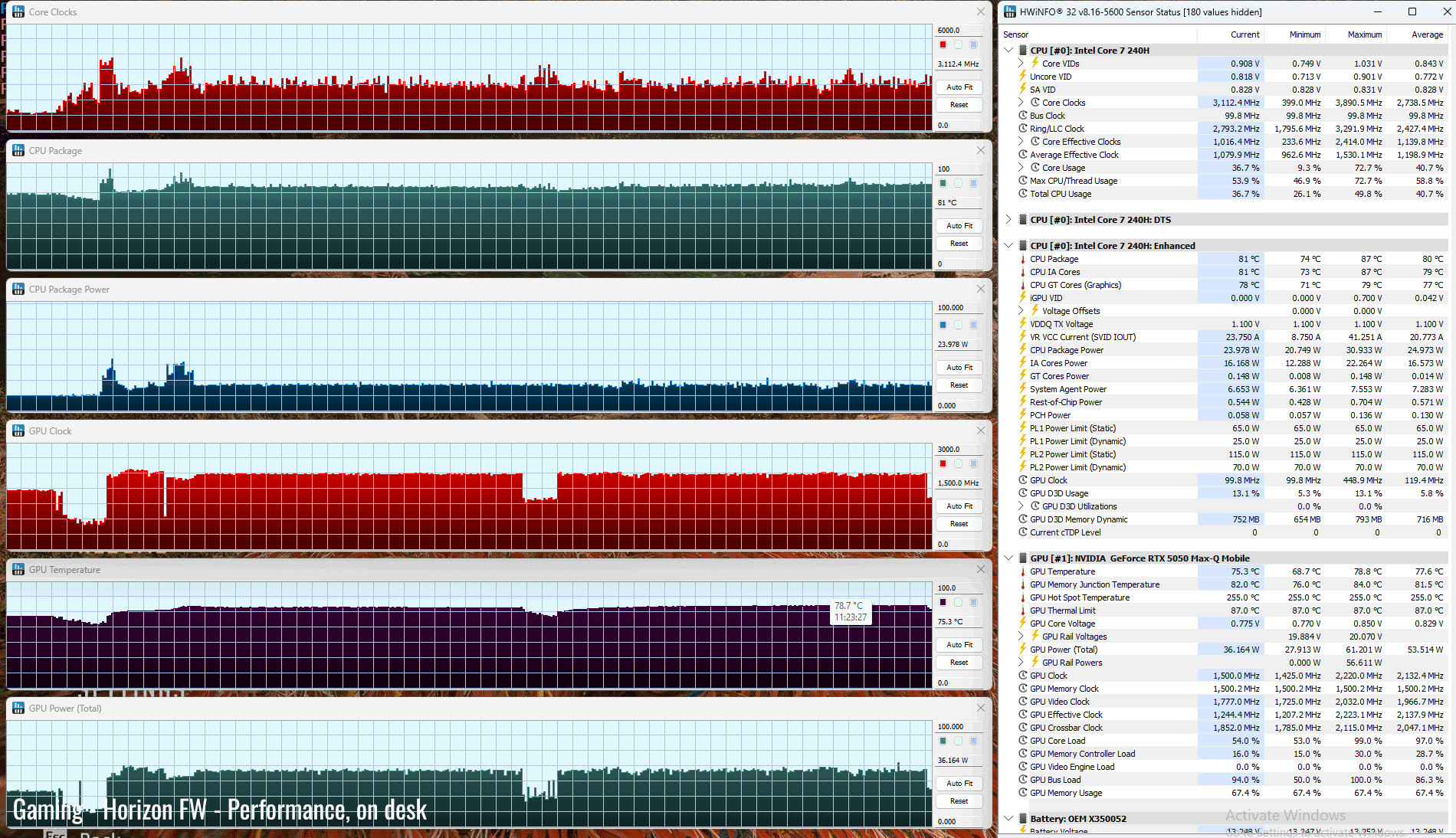The height and width of the screenshot is (838, 1456).
Task: Collapse the GPU [#1]: NVIDIA GeForce RTX 5050 group
Action: [x=1008, y=558]
